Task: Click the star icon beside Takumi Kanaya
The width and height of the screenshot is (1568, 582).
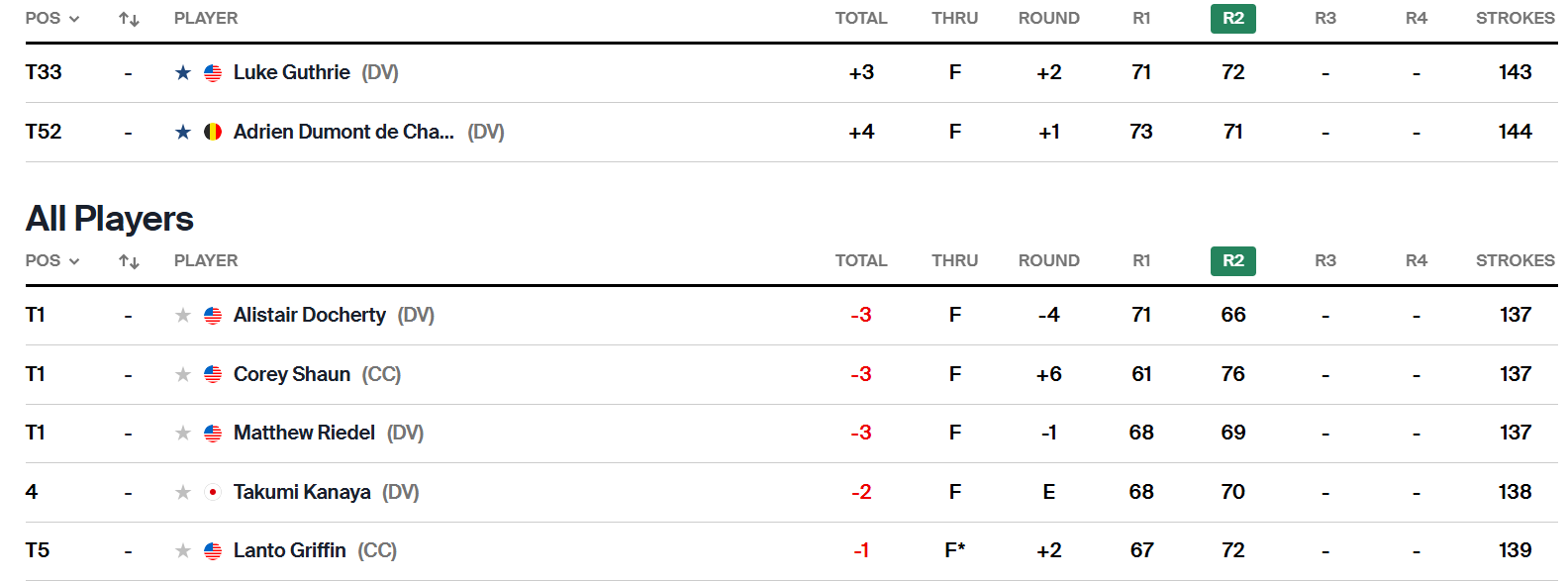Action: coord(183,492)
